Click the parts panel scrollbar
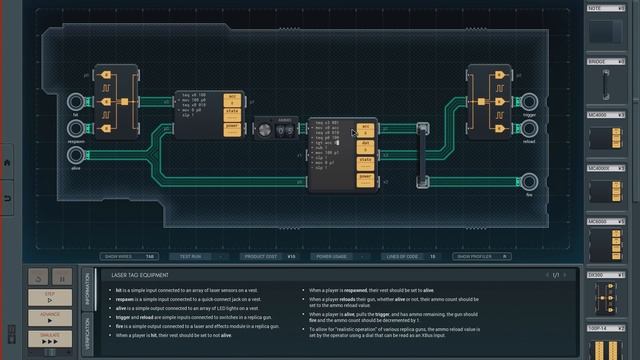 point(636,102)
